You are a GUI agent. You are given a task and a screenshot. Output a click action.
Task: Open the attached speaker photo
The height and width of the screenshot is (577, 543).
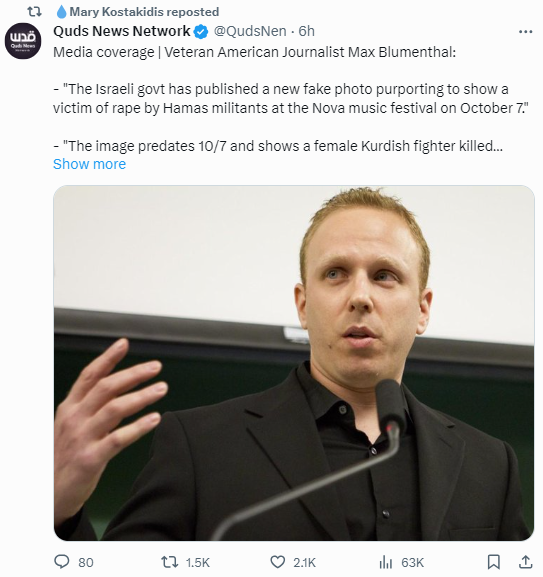pyautogui.click(x=294, y=363)
